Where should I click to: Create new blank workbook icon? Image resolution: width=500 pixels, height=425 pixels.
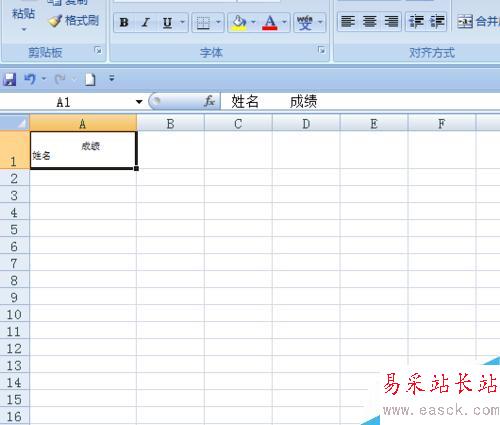tap(90, 79)
